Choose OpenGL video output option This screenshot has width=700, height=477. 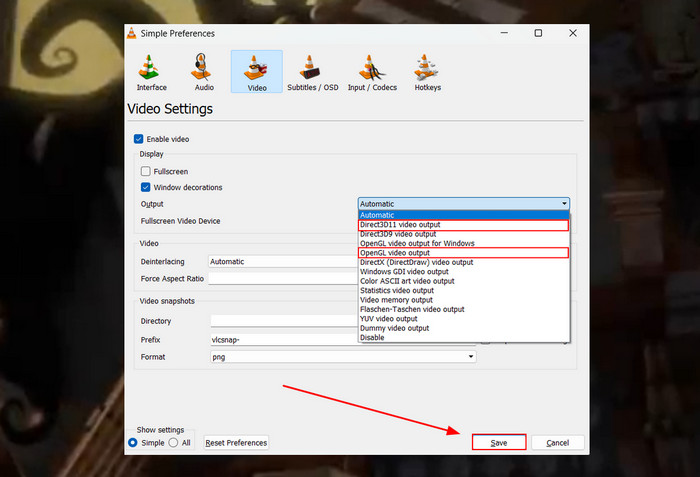(463, 253)
